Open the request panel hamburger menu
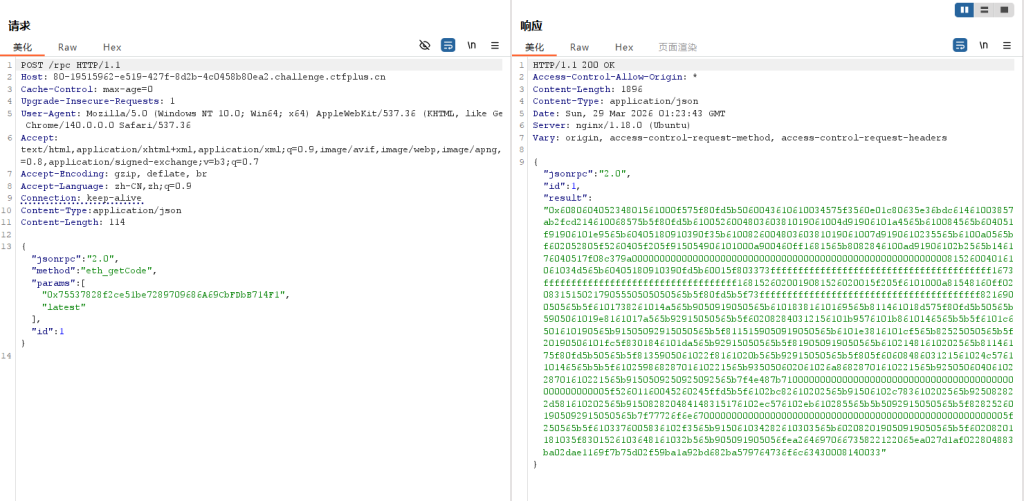This screenshot has width=1024, height=501. [495, 46]
